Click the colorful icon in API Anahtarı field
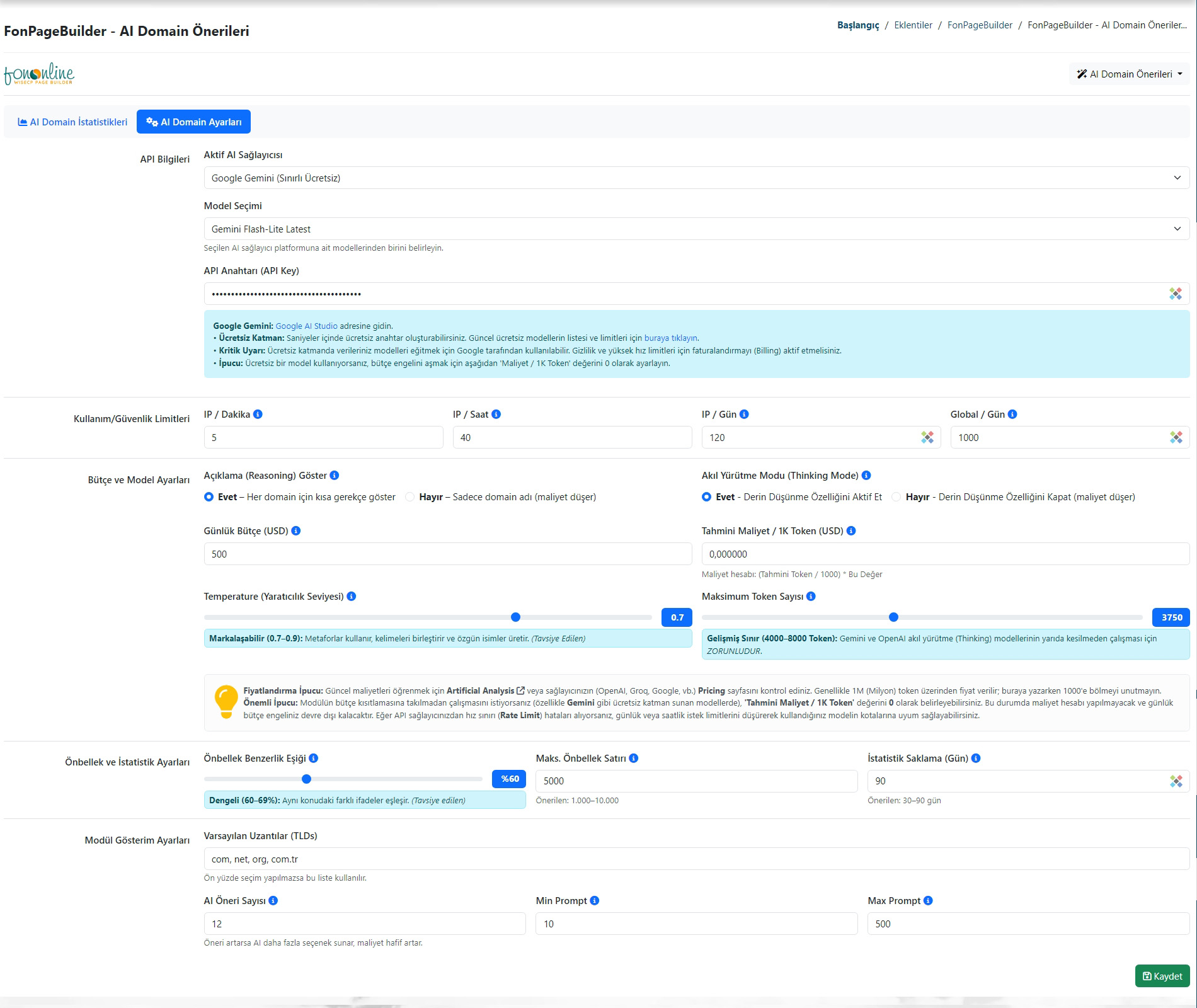This screenshot has height=1008, width=1197. (1176, 294)
